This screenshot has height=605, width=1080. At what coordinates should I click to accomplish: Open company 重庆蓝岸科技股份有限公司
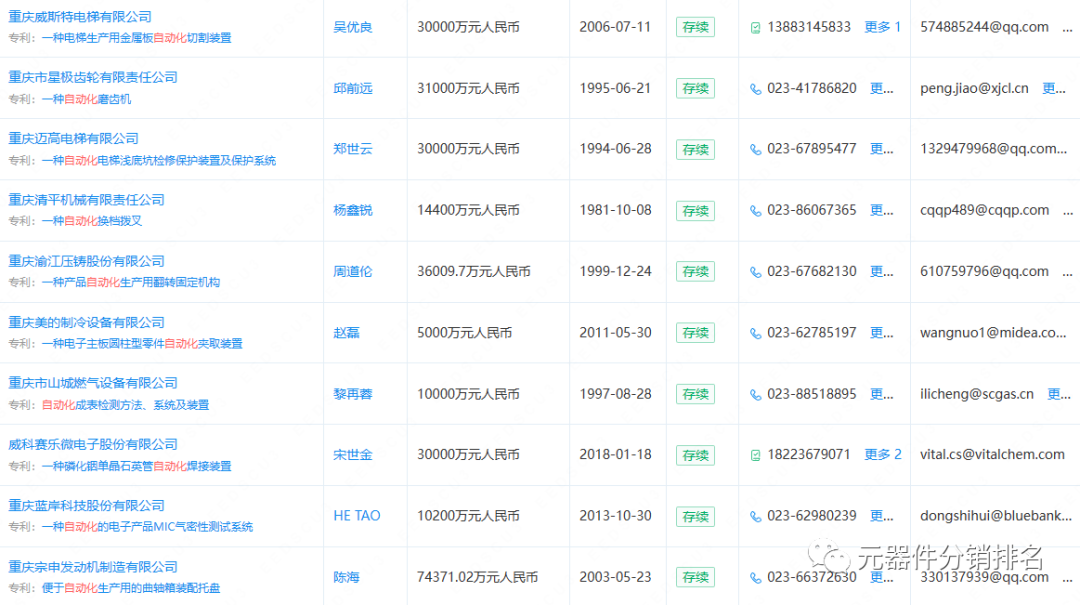click(x=87, y=506)
